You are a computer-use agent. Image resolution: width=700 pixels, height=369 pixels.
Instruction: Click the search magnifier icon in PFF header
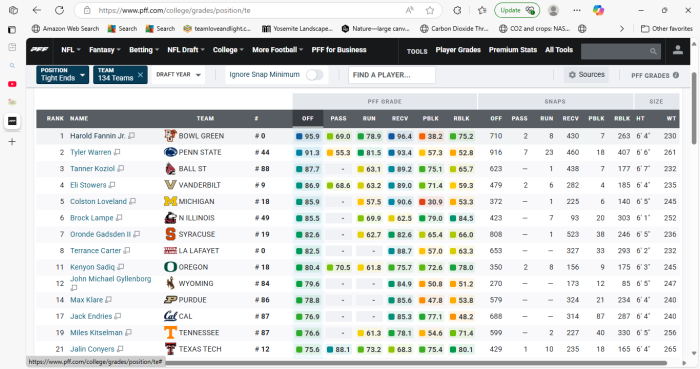653,51
